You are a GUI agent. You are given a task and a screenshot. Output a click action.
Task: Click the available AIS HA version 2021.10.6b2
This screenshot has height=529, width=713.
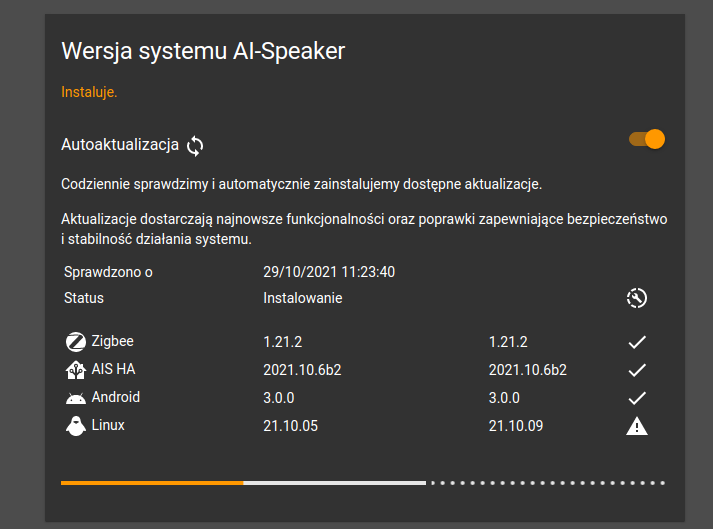(527, 370)
